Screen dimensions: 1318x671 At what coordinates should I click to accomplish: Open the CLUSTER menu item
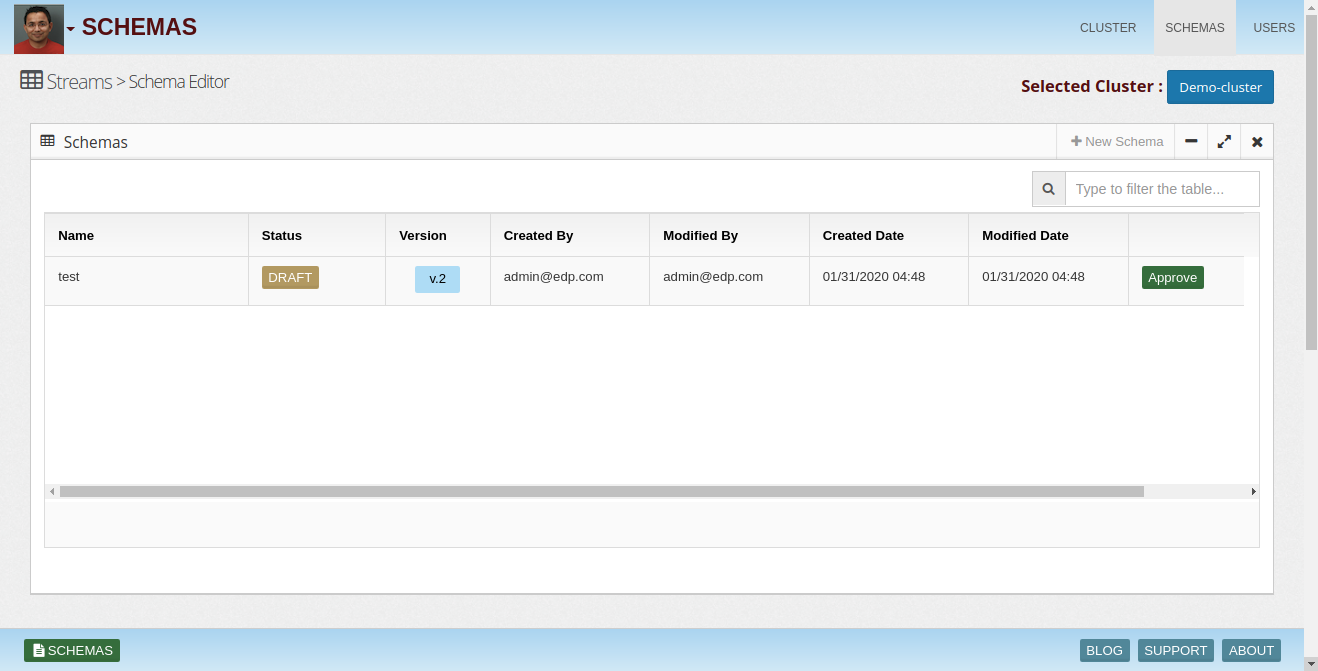(1108, 27)
